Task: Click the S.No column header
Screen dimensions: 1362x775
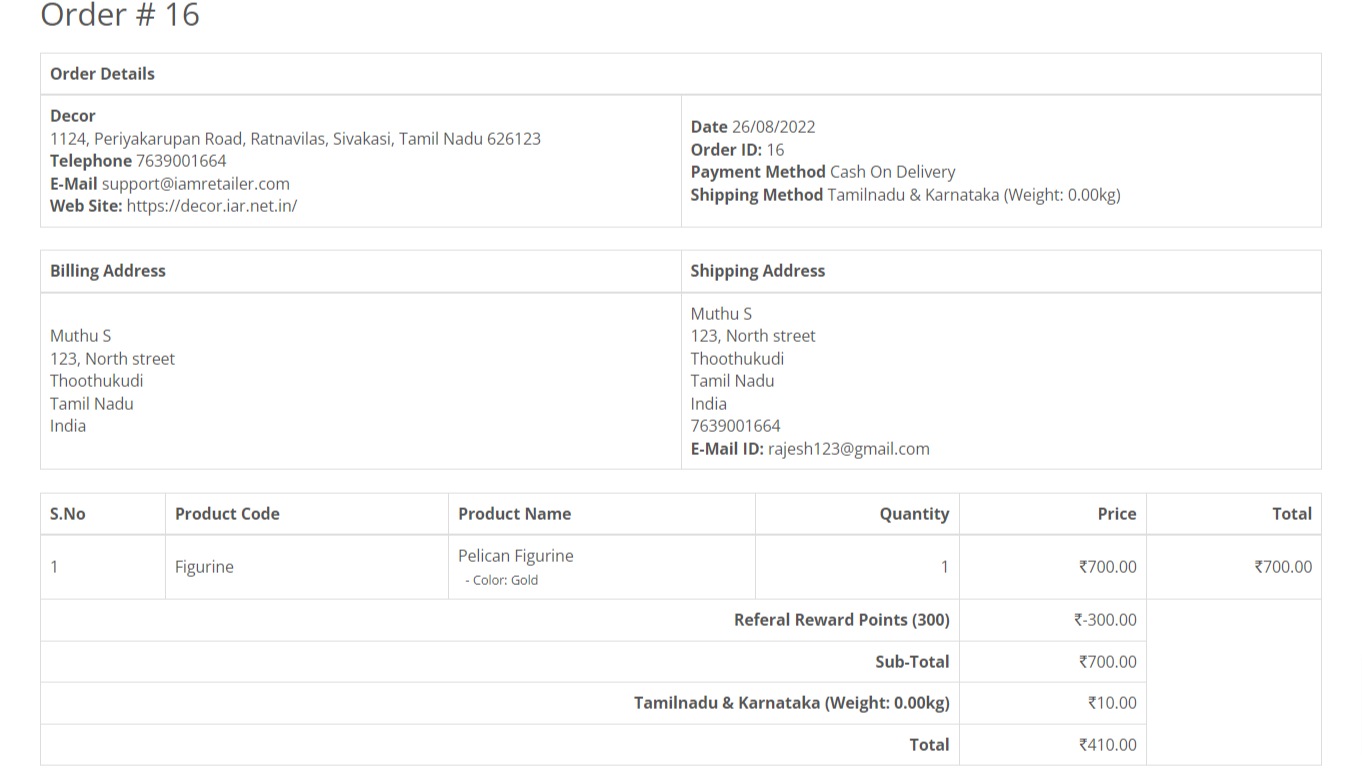Action: (68, 514)
